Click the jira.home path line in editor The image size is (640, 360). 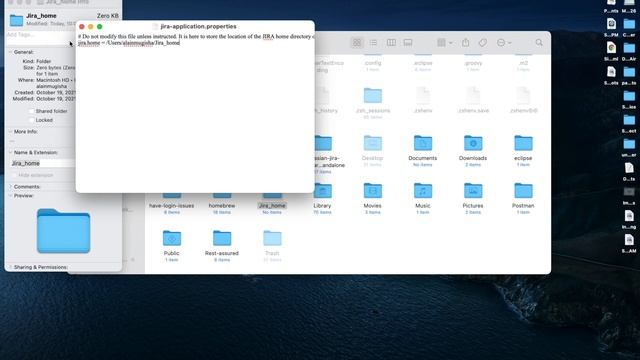[129, 43]
